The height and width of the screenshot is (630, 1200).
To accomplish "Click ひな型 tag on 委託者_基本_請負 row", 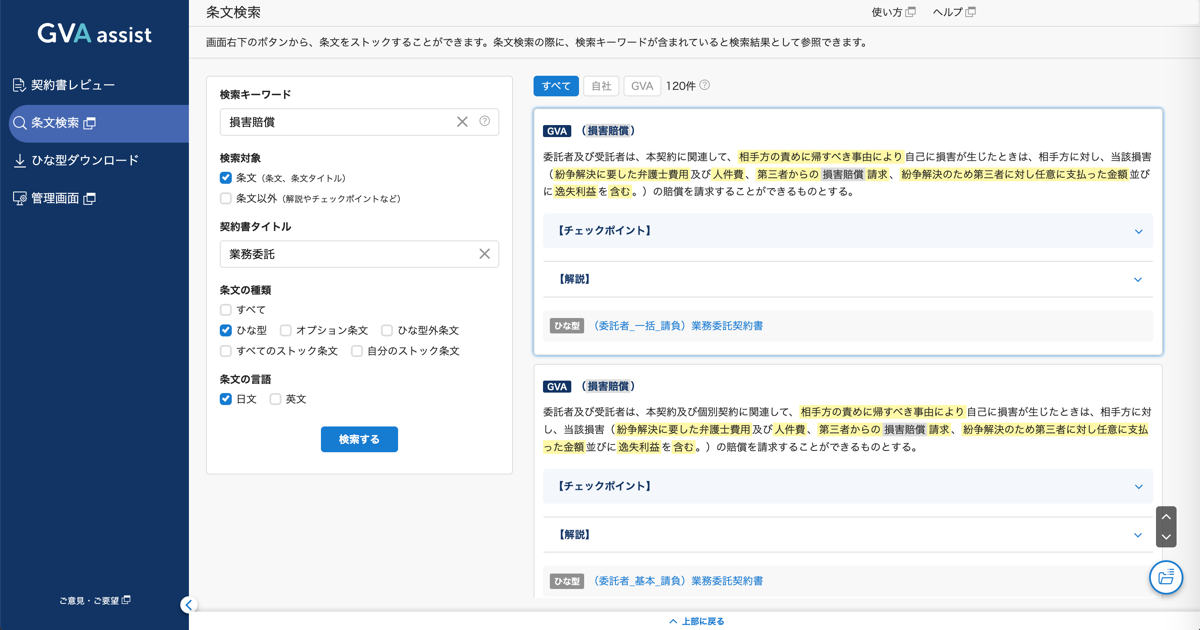I will [x=567, y=581].
